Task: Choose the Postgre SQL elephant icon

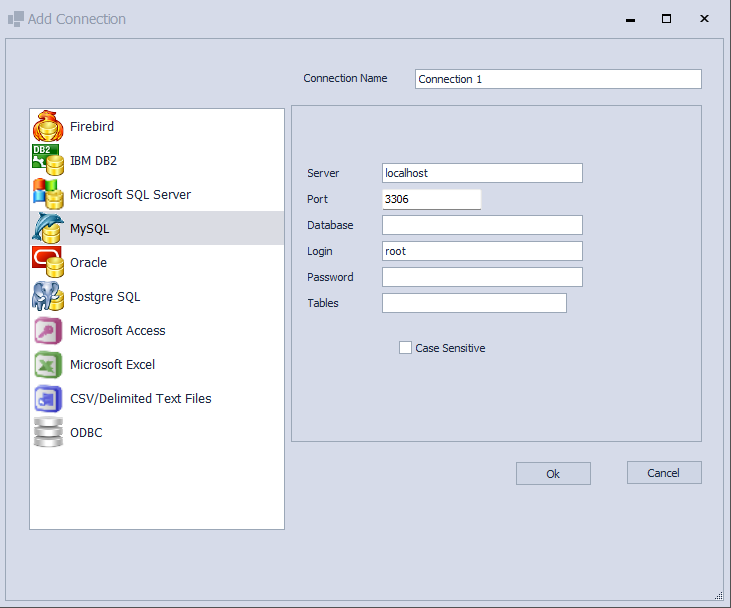Action: pyautogui.click(x=48, y=296)
